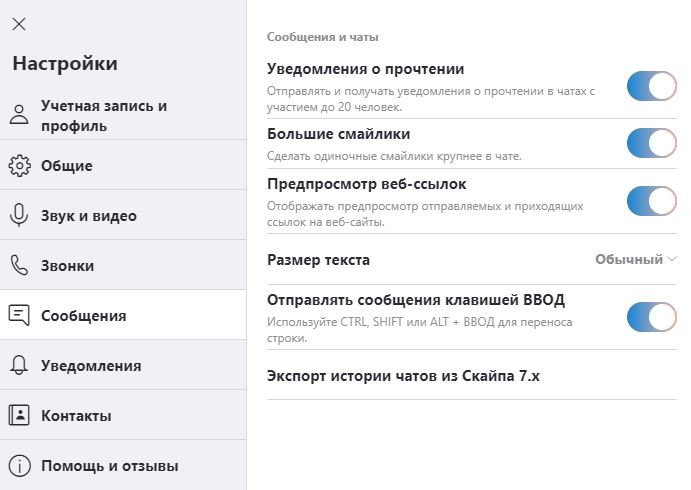Toggle web link previews off

point(652,201)
